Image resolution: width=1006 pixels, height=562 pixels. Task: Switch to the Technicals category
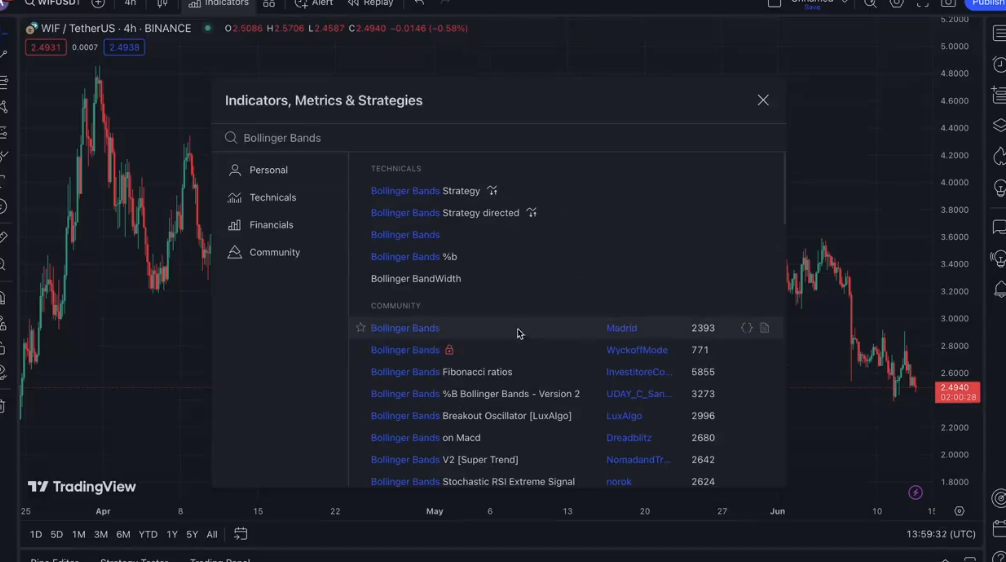[272, 198]
